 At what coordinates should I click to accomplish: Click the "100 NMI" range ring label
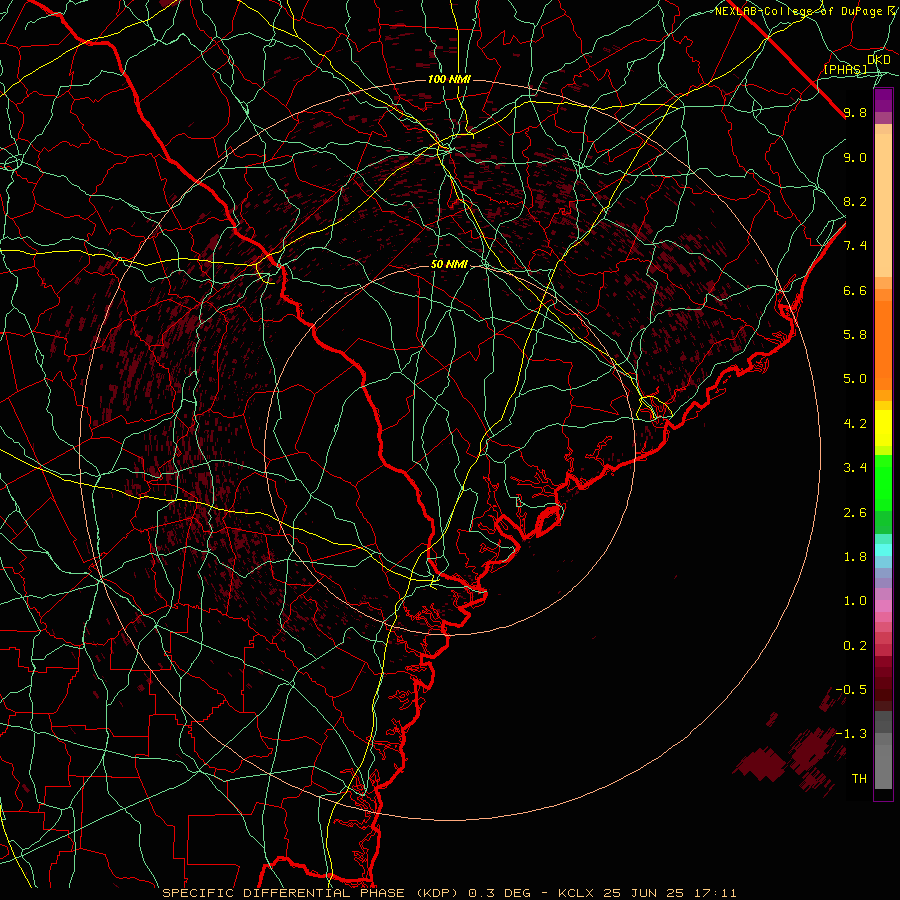click(x=449, y=79)
